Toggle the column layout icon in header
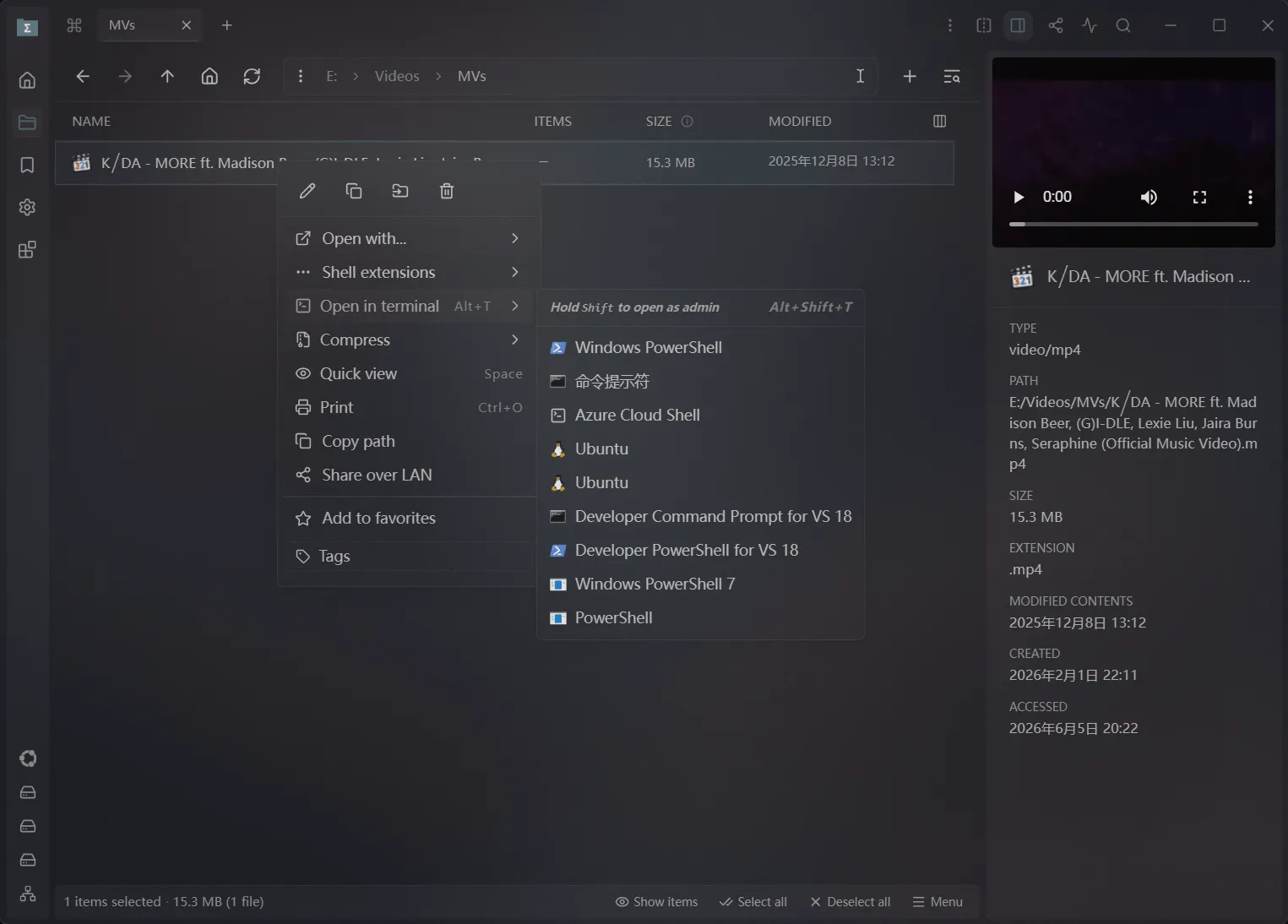Viewport: 1288px width, 924px height. tap(939, 121)
